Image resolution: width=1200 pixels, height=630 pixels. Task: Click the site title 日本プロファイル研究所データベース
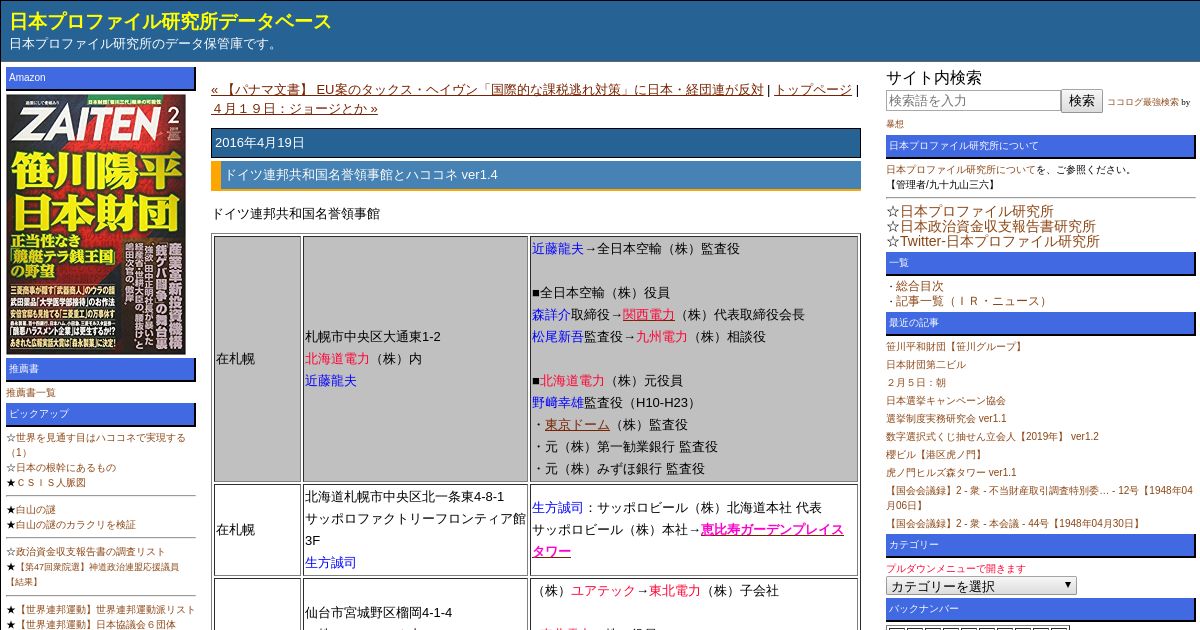tap(171, 21)
